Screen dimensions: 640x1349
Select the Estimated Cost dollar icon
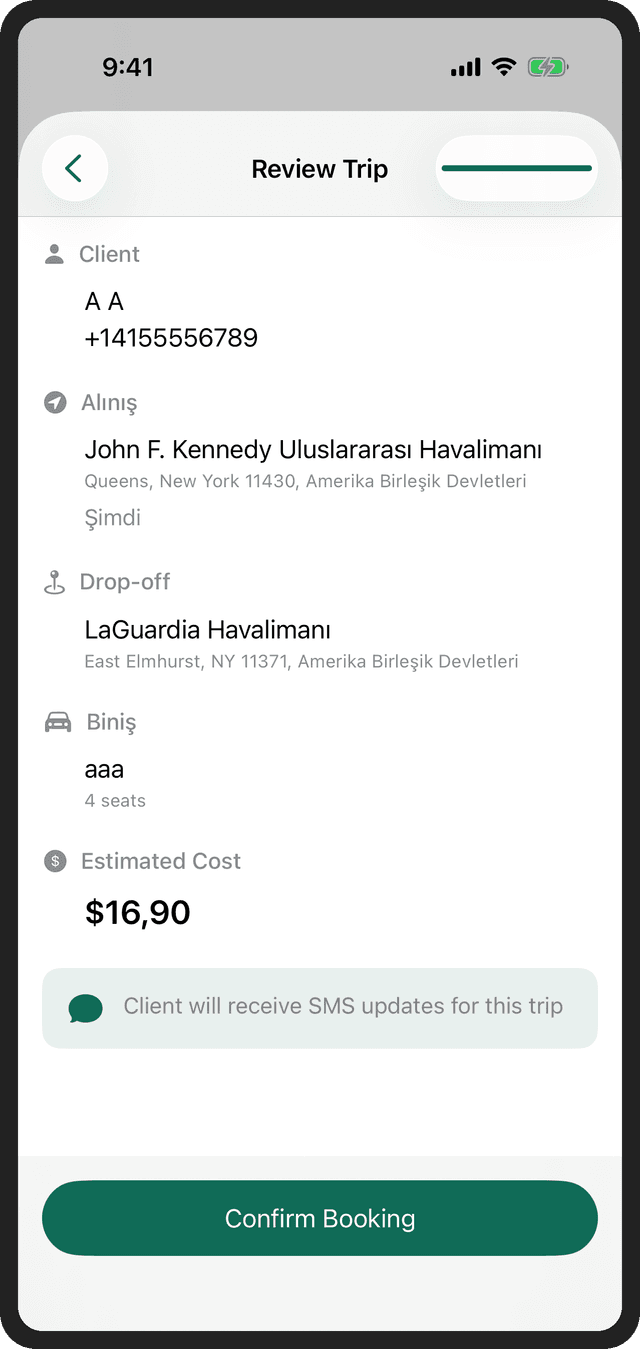[54, 860]
